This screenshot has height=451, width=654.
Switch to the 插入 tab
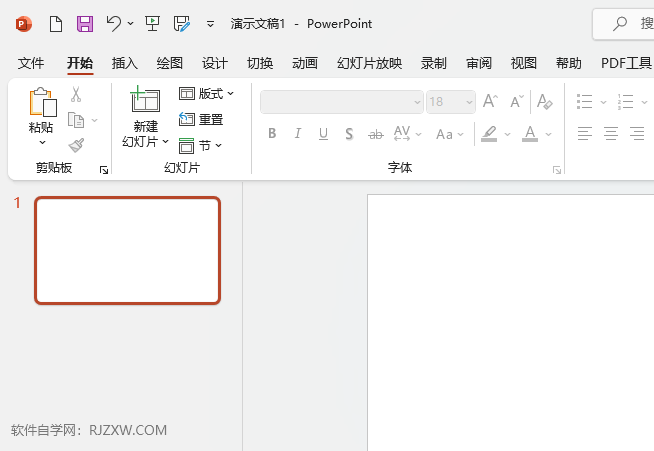[125, 63]
